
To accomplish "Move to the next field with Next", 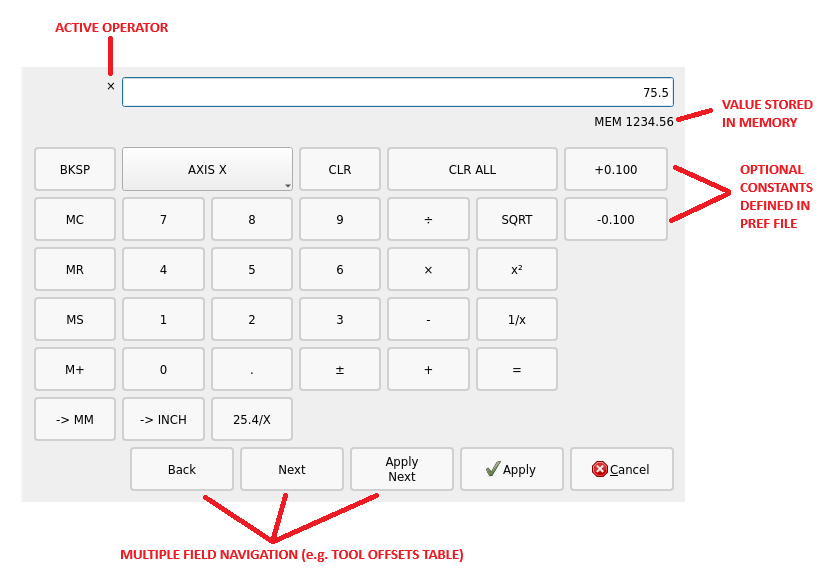I will (x=291, y=469).
